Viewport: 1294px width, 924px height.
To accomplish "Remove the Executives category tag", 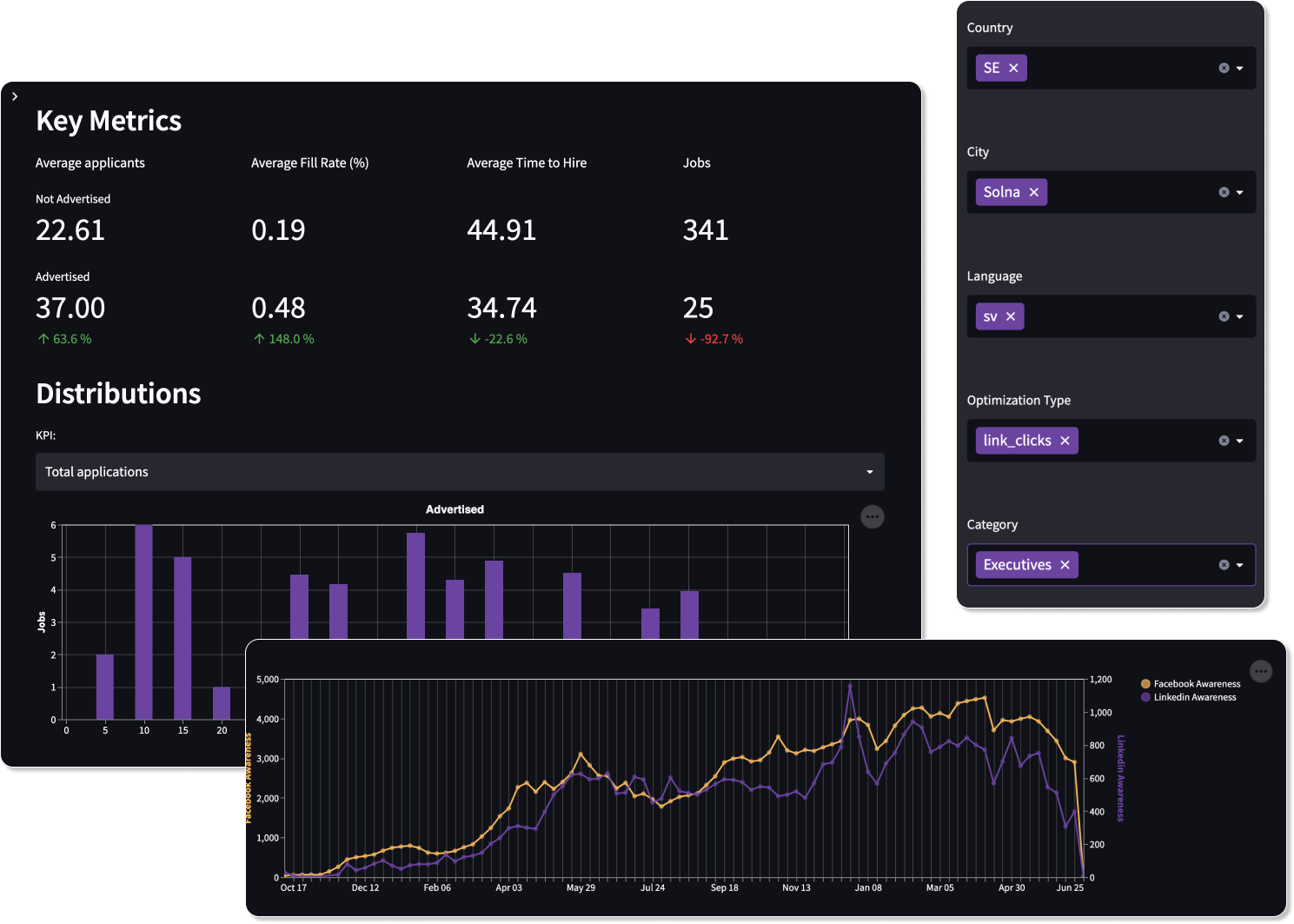I will point(1065,565).
